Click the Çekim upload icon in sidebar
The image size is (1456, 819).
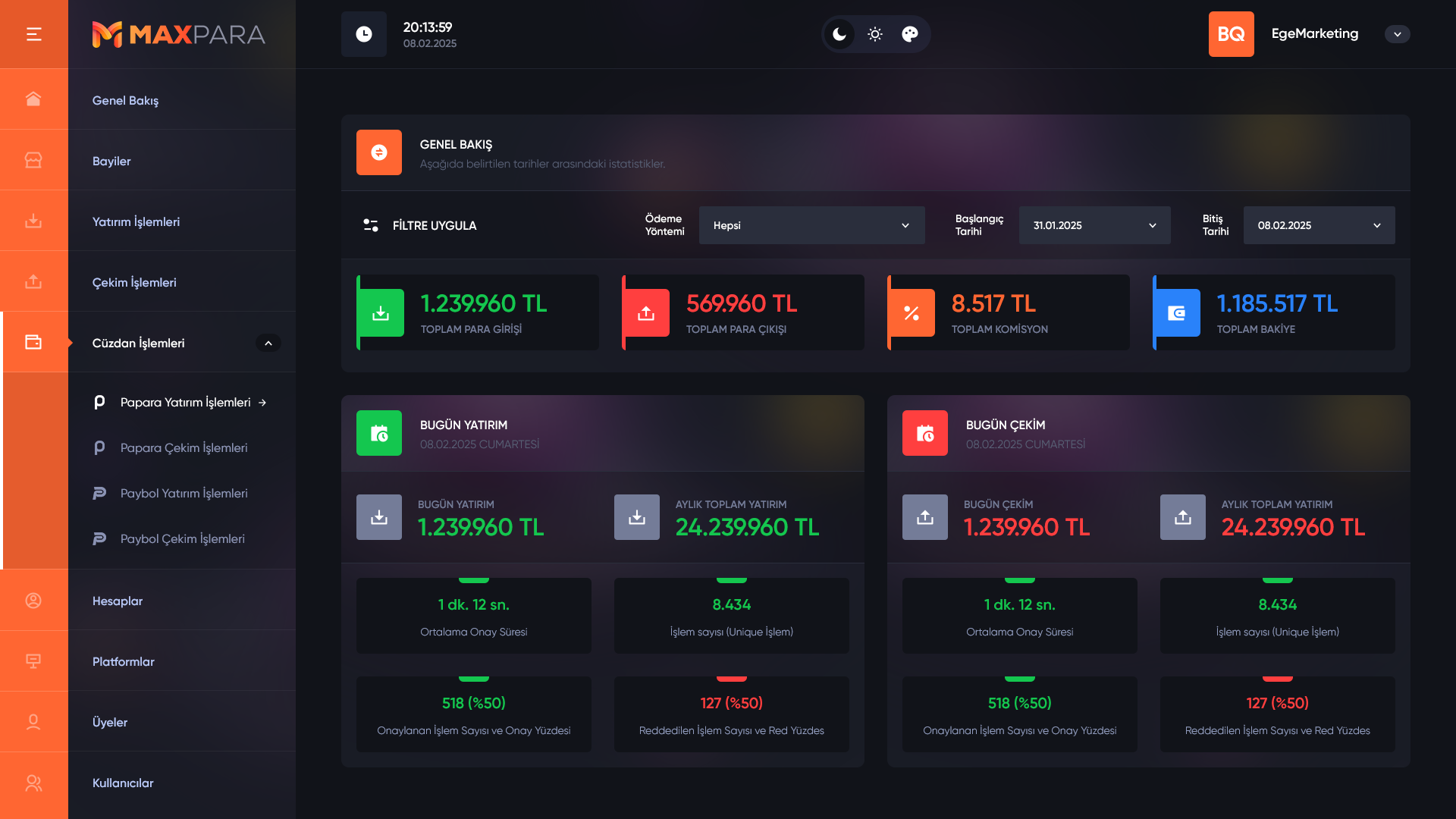33,281
